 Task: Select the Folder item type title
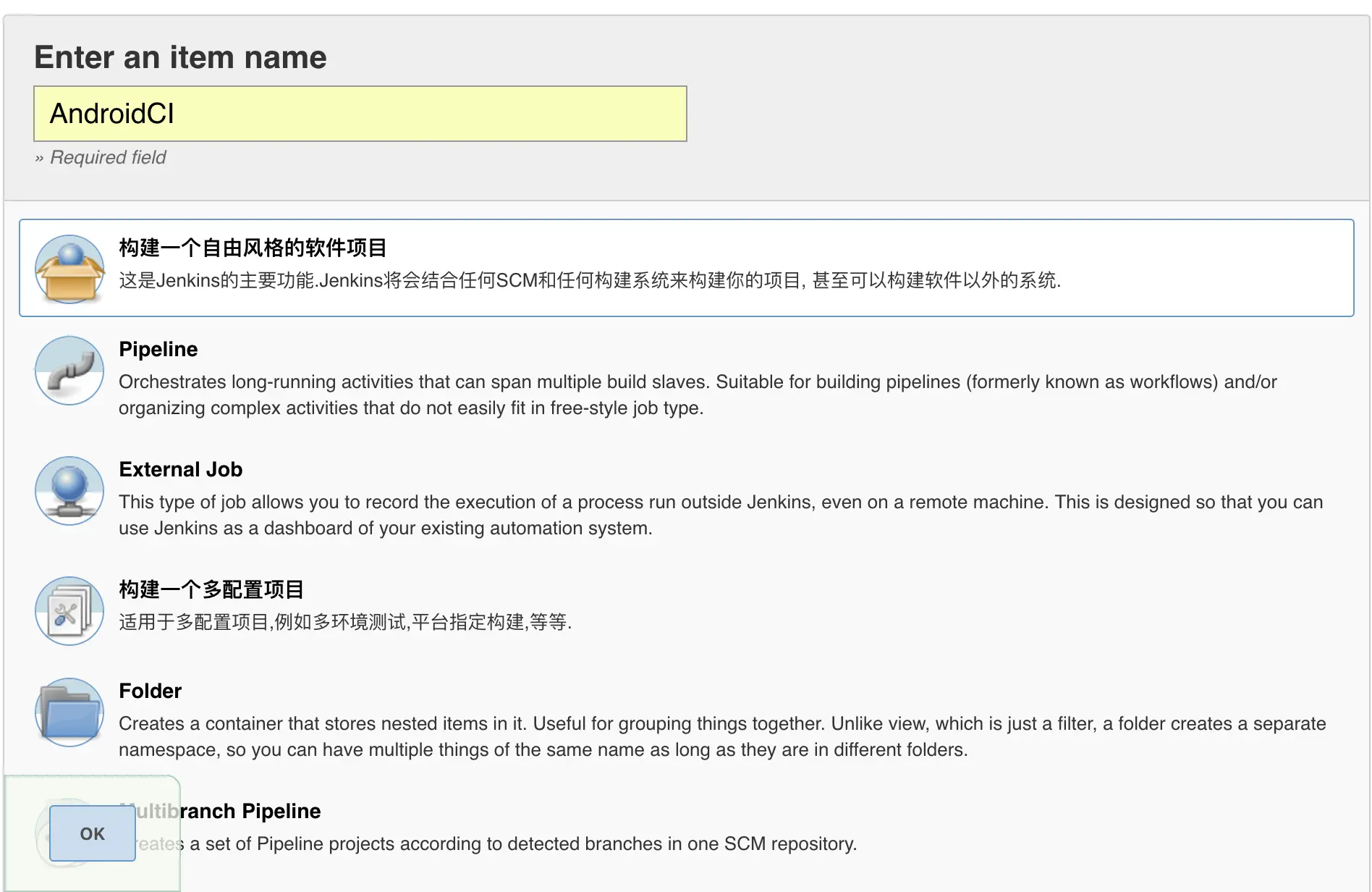(x=151, y=691)
